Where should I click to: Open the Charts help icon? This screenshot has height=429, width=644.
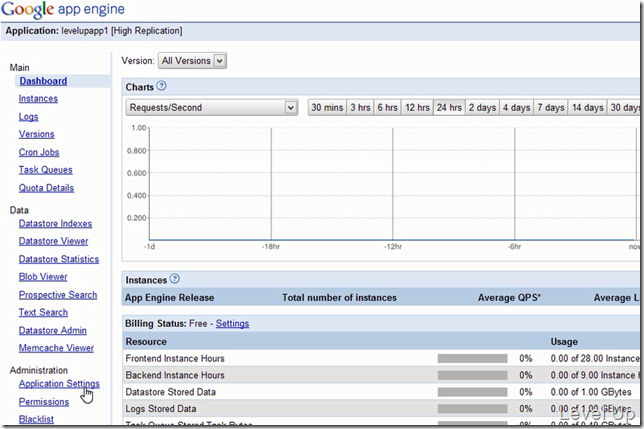point(161,86)
